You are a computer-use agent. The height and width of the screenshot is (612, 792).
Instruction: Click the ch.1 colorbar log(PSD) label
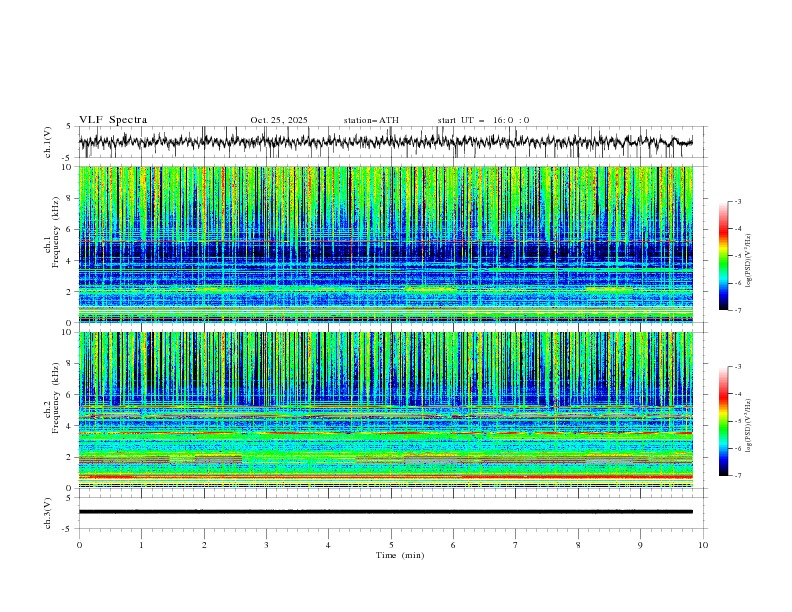(x=749, y=261)
